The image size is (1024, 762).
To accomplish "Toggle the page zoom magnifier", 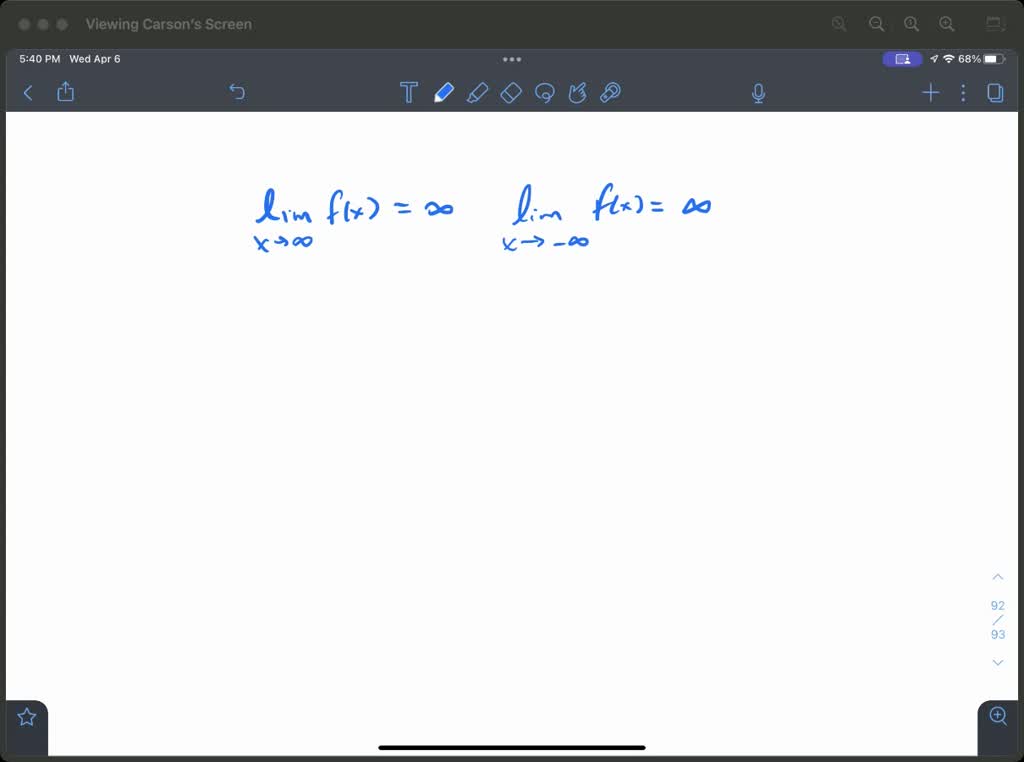I will pyautogui.click(x=997, y=716).
